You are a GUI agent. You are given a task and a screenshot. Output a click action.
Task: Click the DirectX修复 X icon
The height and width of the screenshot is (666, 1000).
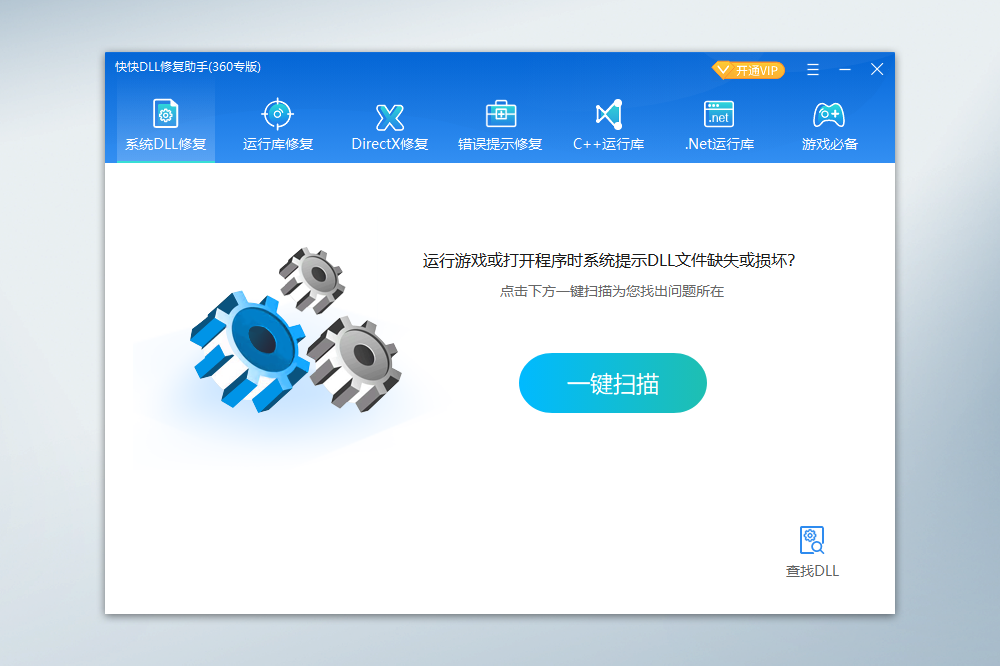[x=389, y=116]
